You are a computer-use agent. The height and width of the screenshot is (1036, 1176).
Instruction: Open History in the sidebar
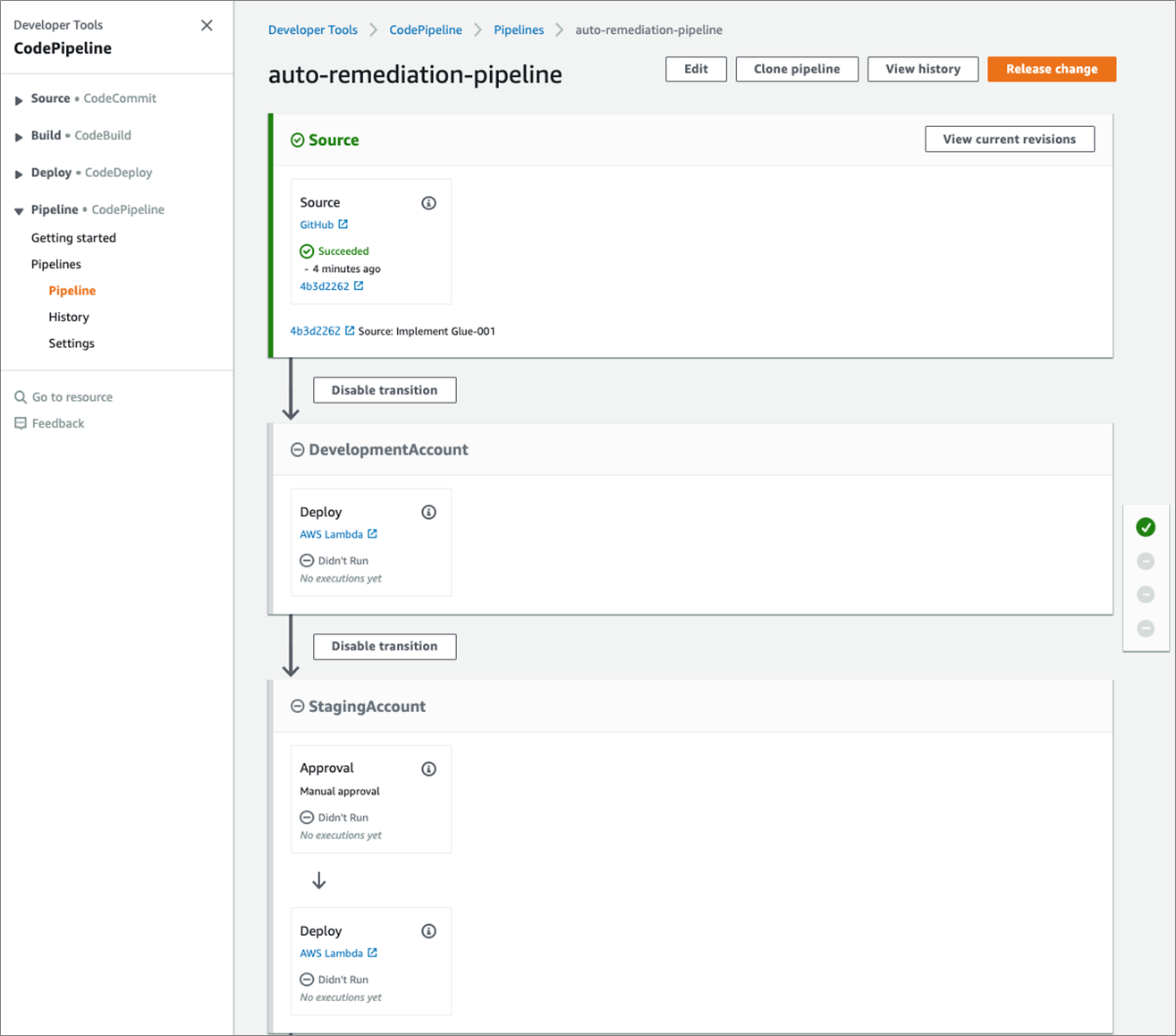[x=69, y=317]
